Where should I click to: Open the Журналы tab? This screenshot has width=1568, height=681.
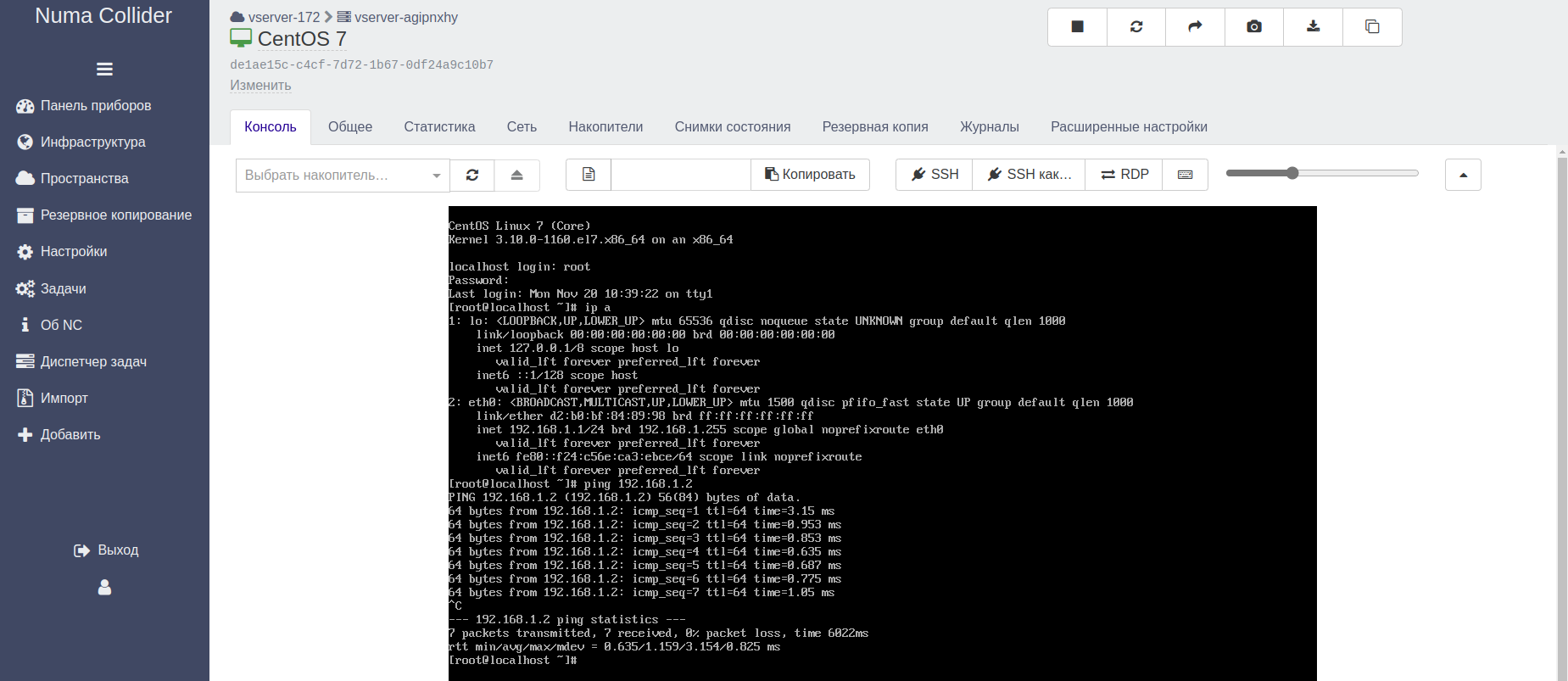(x=990, y=127)
